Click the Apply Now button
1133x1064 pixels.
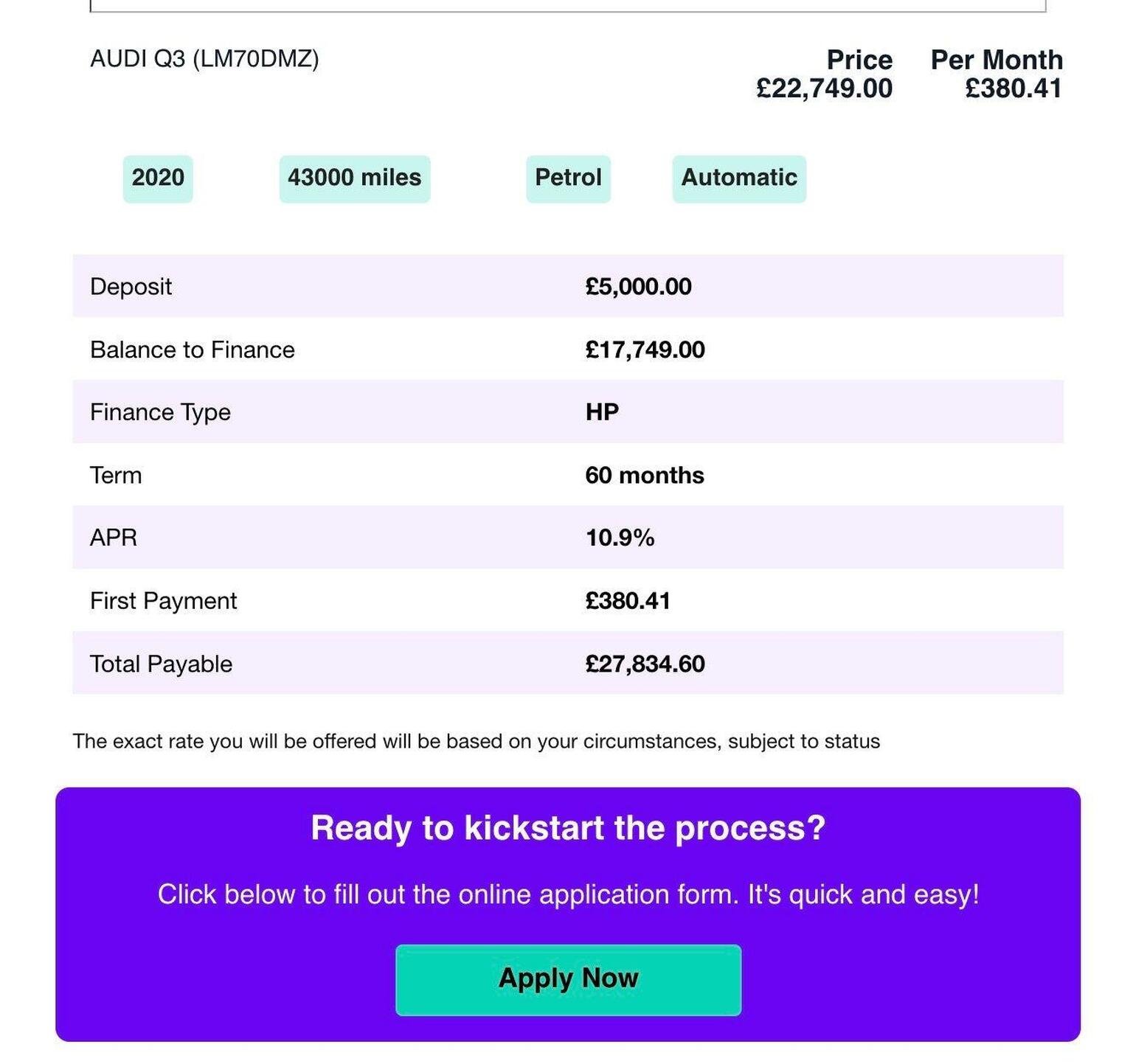[568, 979]
